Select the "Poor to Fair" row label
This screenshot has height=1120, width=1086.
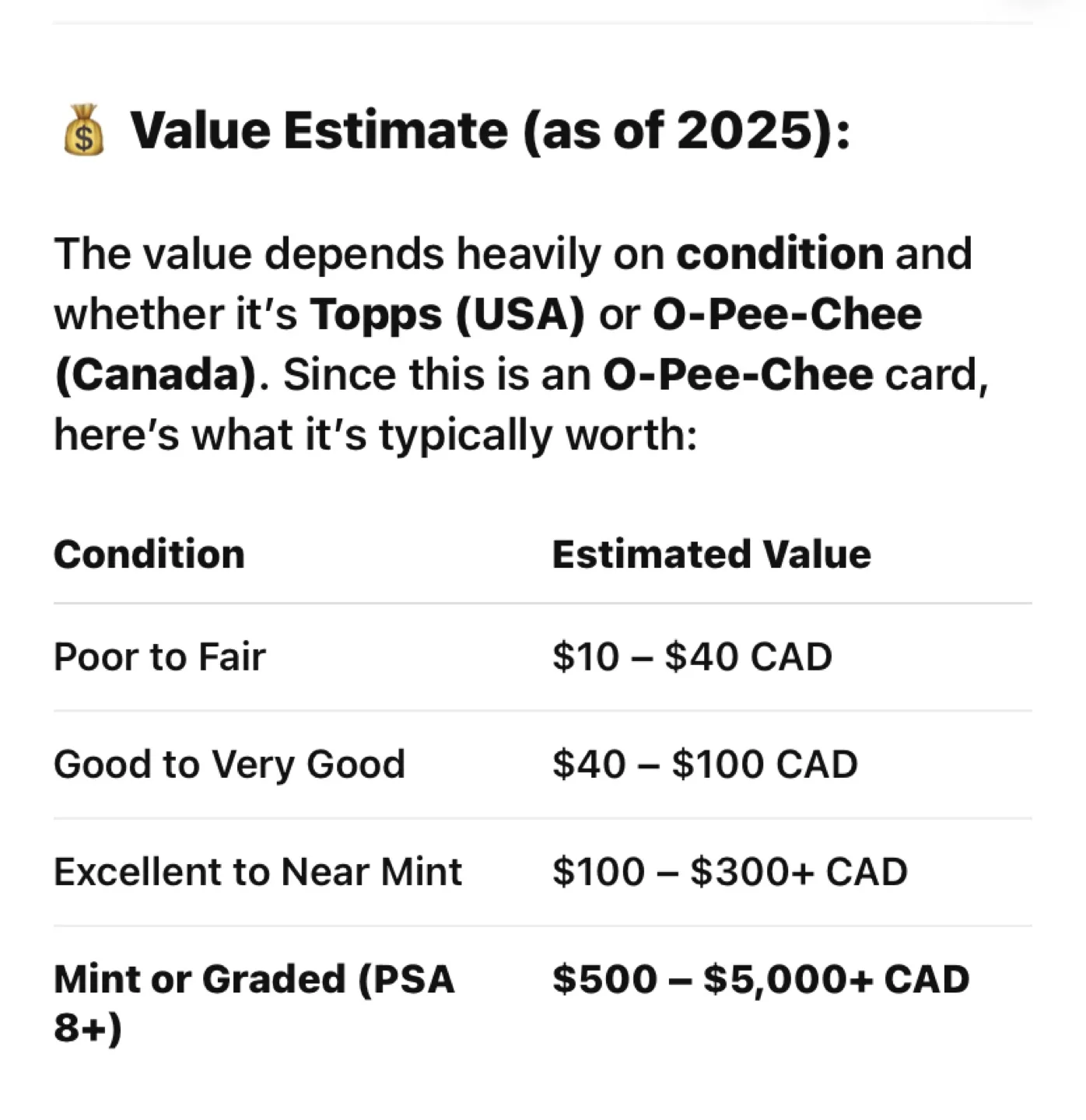coord(159,657)
